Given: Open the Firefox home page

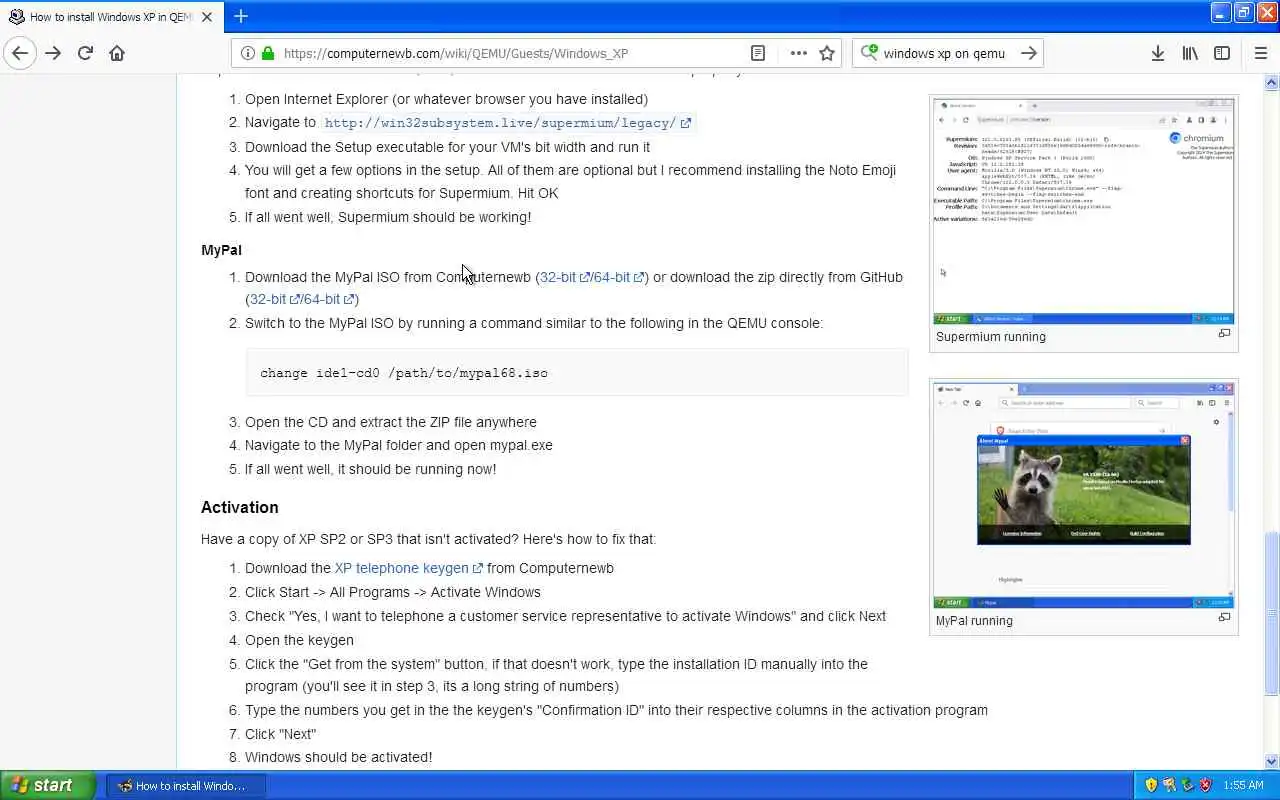Looking at the screenshot, I should coord(117,53).
